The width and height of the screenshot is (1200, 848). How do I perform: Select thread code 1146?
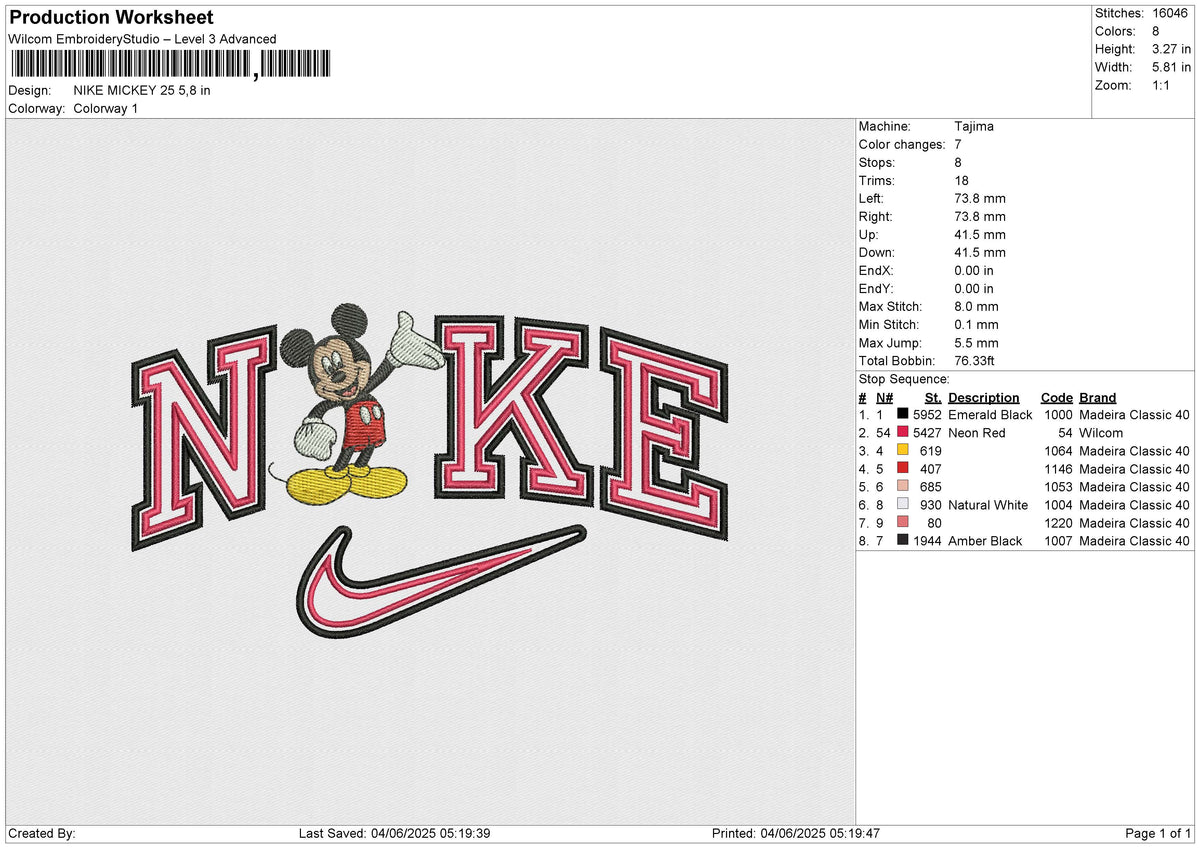(1058, 469)
